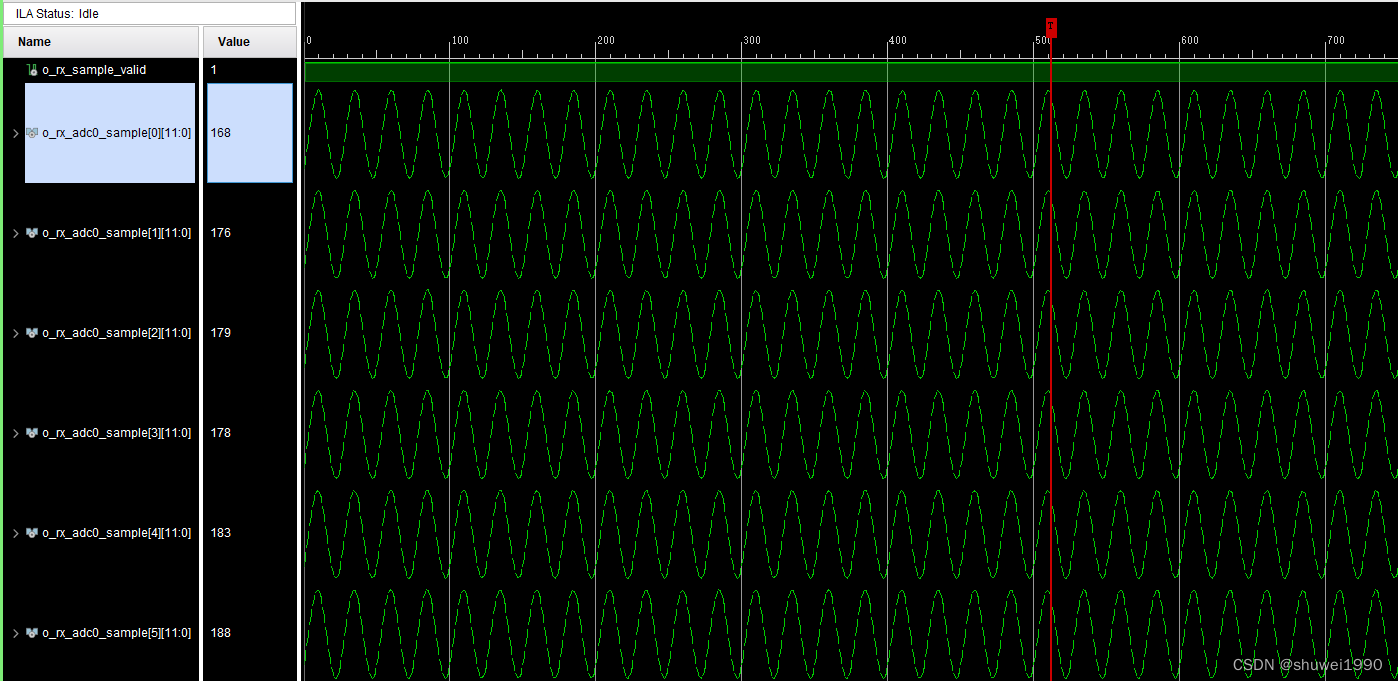Click the value 176 cell
This screenshot has width=1398, height=681.
221,233
